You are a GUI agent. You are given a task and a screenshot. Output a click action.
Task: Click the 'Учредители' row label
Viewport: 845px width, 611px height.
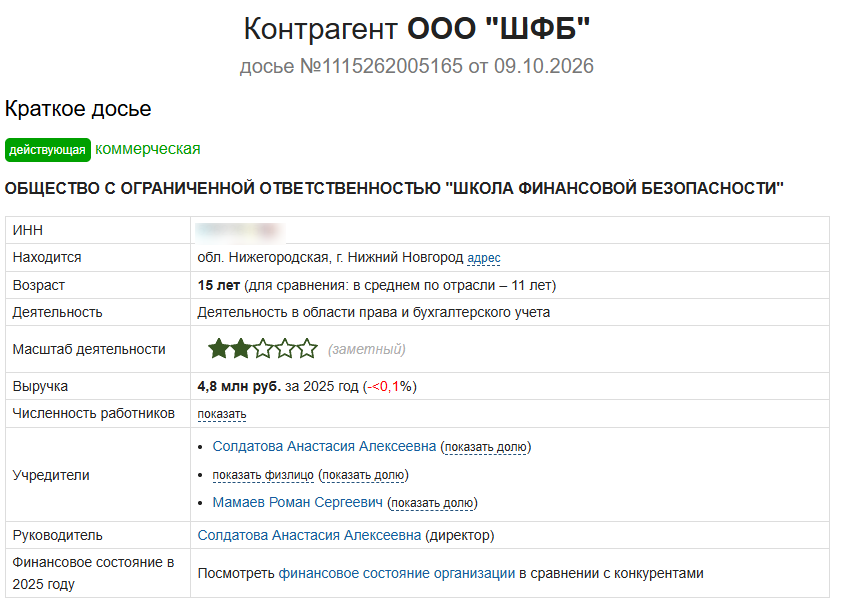tap(51, 475)
